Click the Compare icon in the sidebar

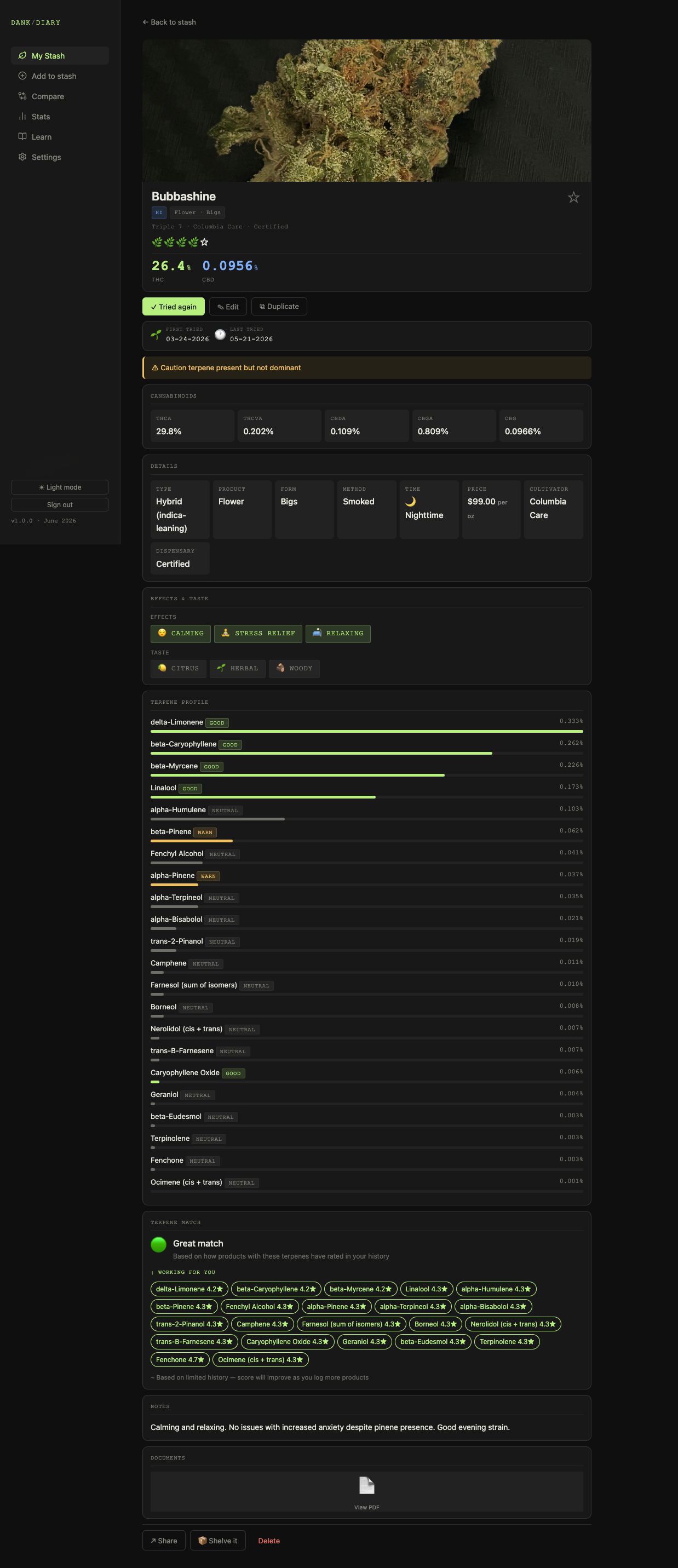pos(22,96)
